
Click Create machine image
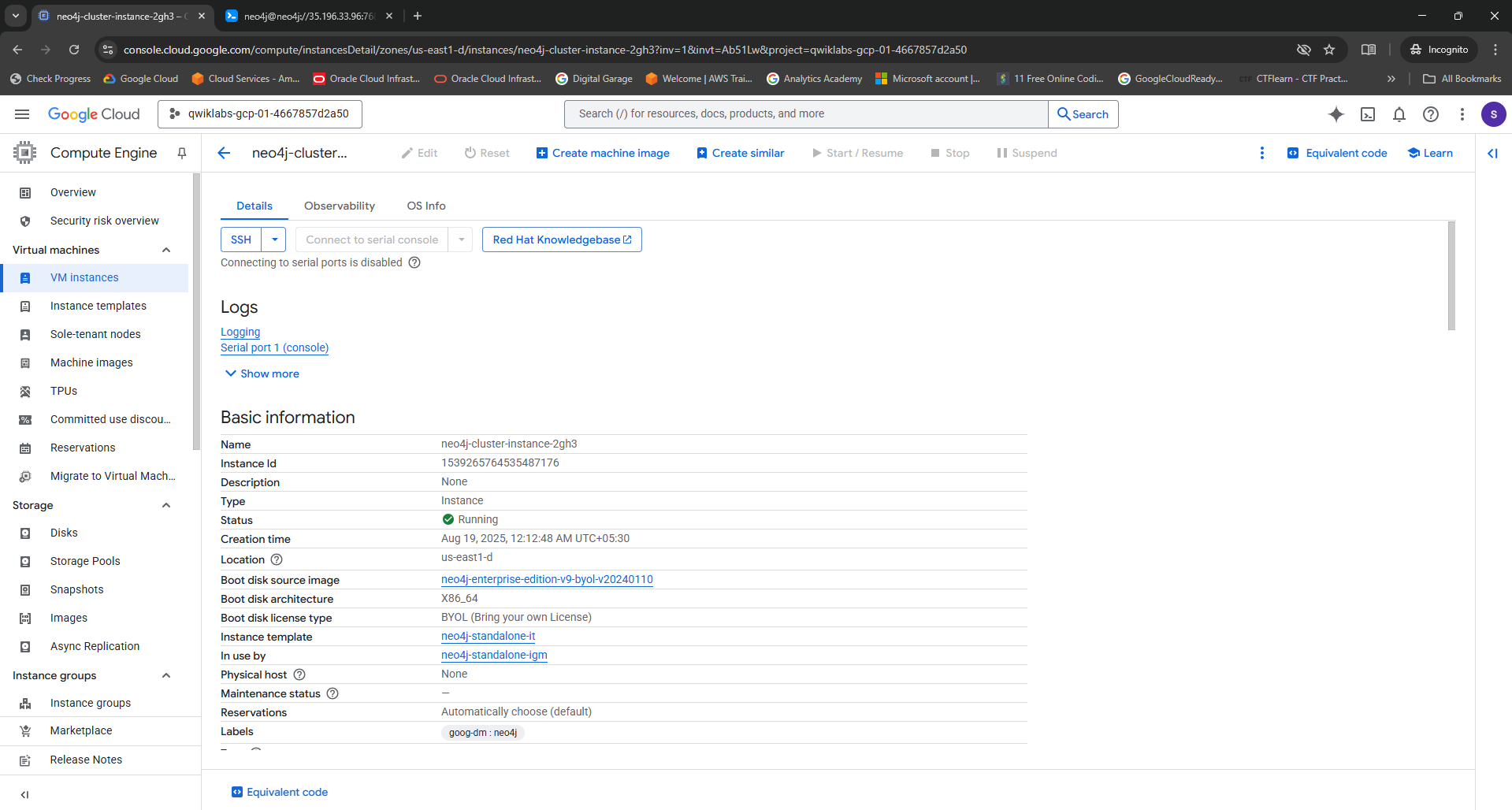pos(603,153)
